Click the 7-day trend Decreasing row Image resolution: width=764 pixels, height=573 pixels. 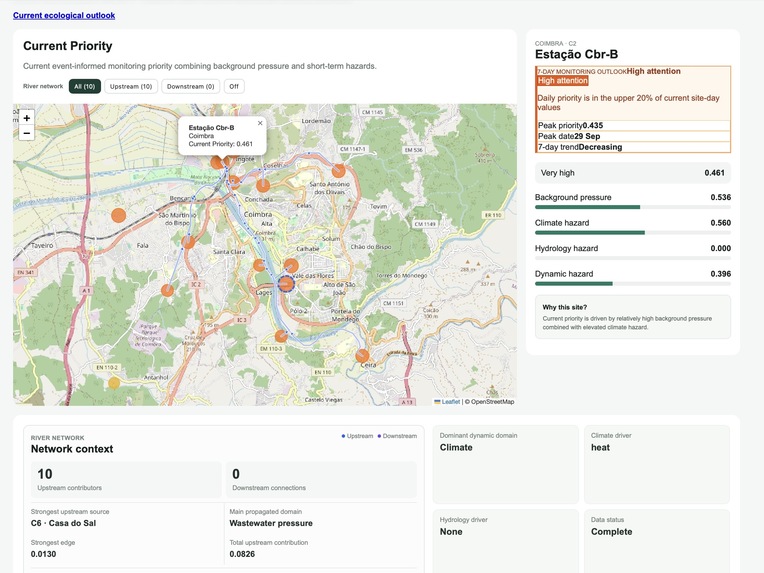tap(633, 147)
